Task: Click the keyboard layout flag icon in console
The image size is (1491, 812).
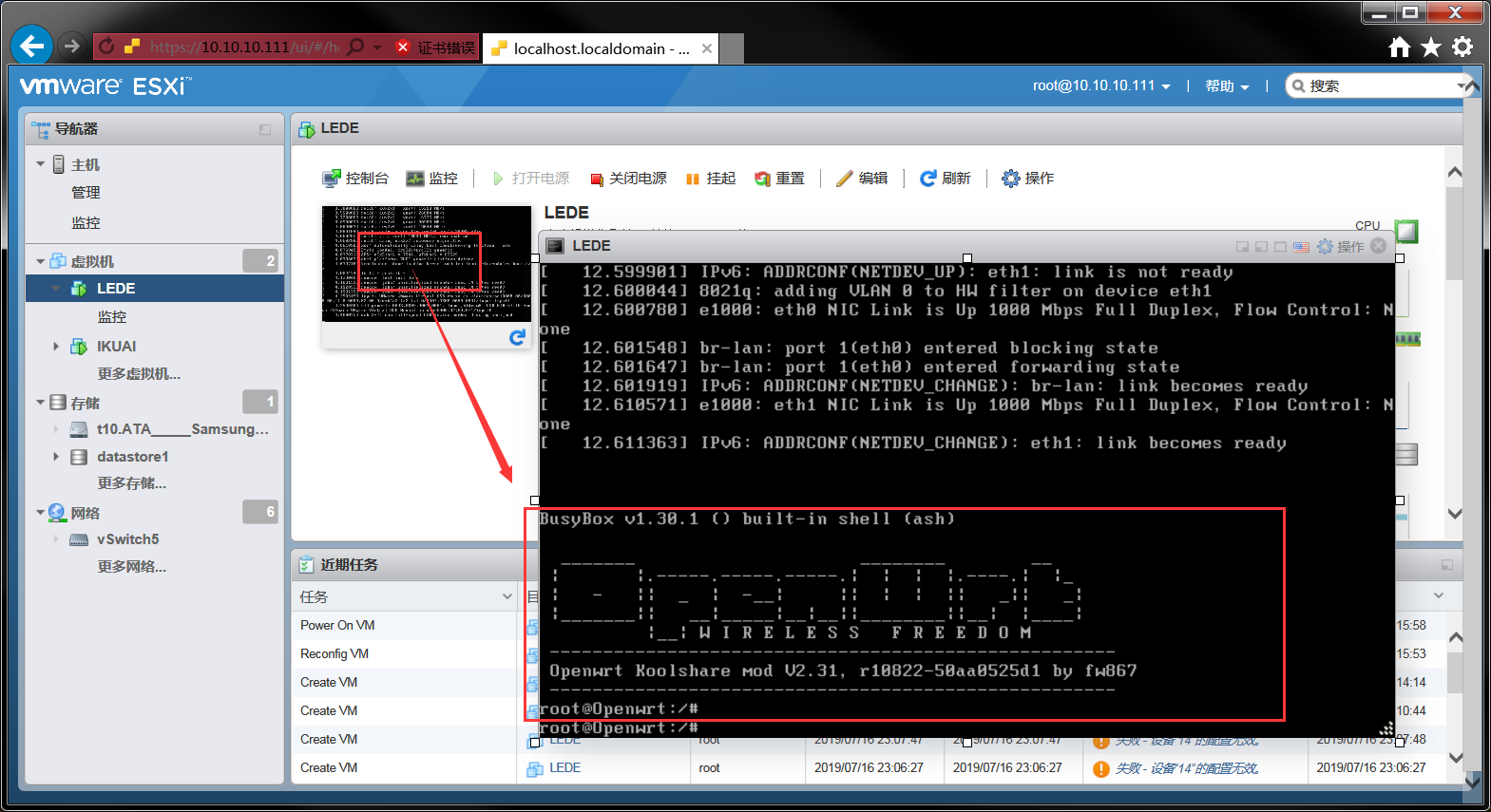Action: pos(1301,247)
